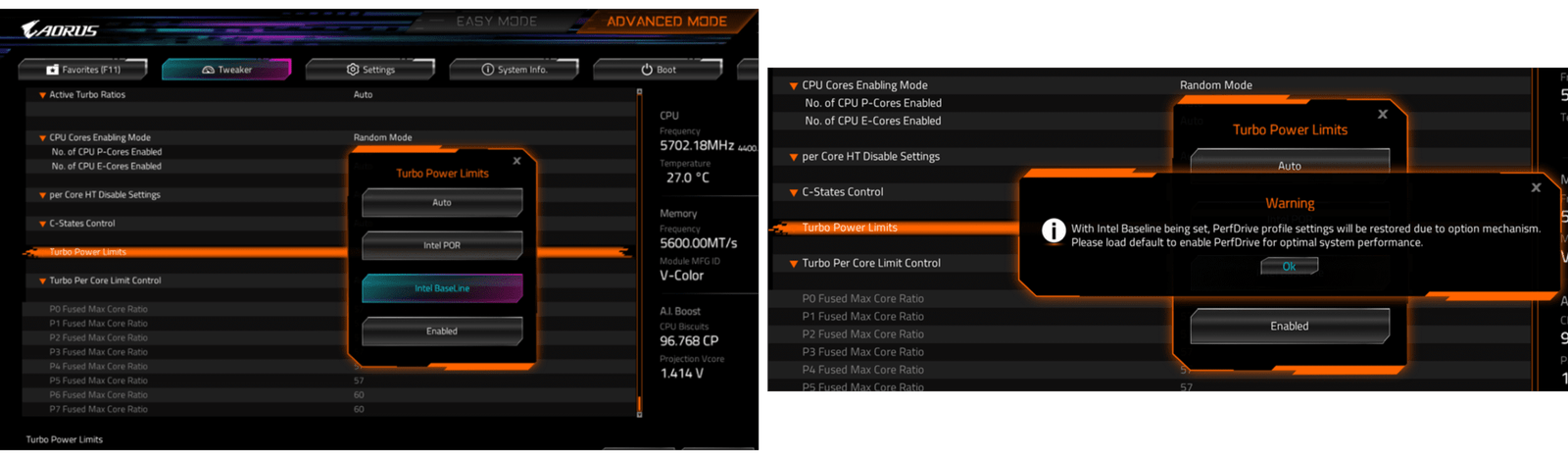1568x459 pixels.
Task: Expand C-States Control arrow in right screenshot
Action: (x=794, y=193)
